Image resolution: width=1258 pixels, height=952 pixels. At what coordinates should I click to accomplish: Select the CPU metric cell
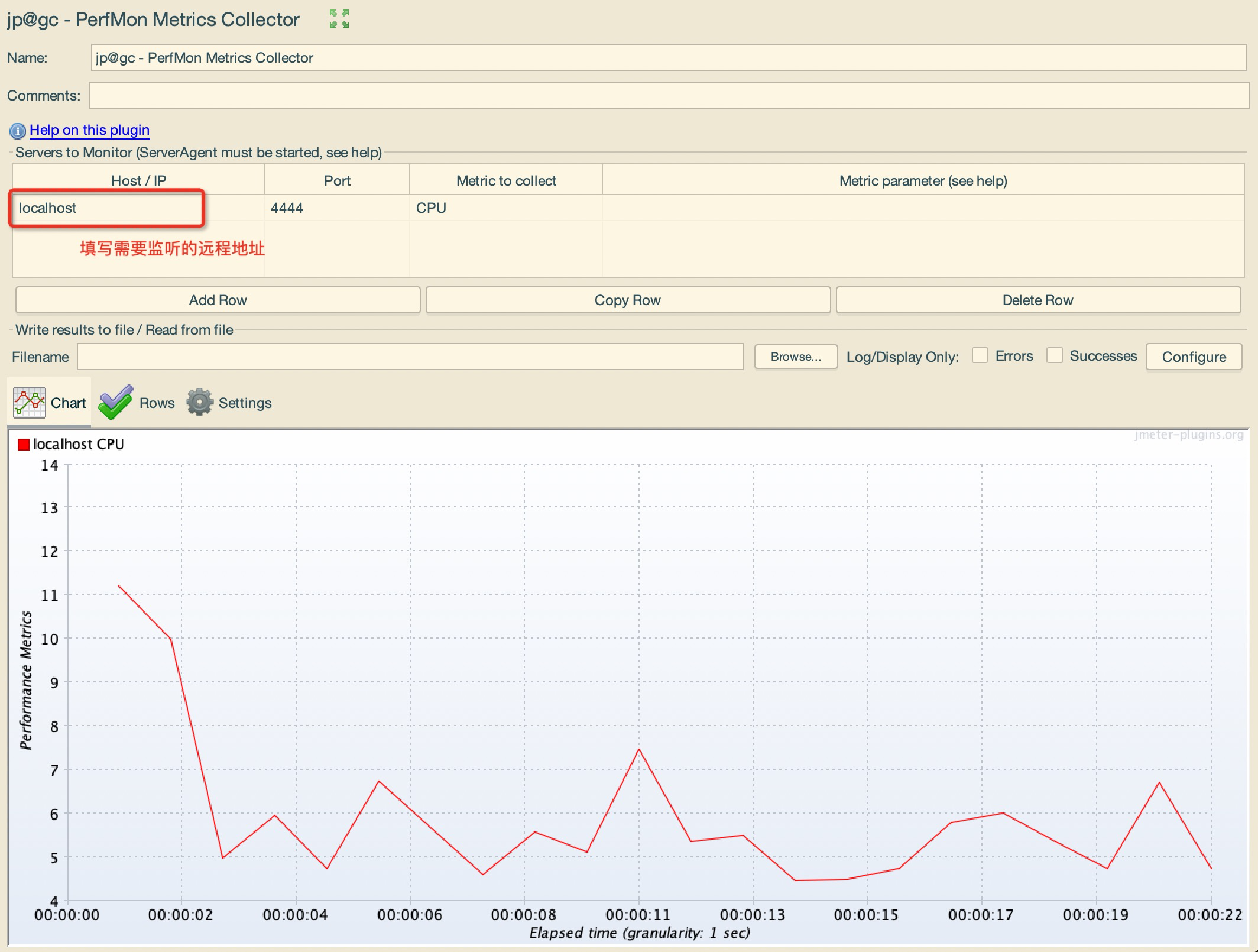(x=506, y=208)
